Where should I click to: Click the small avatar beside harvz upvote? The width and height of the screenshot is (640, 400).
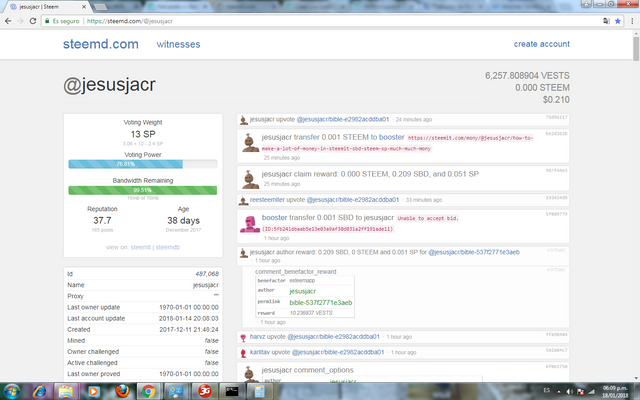pyautogui.click(x=243, y=338)
